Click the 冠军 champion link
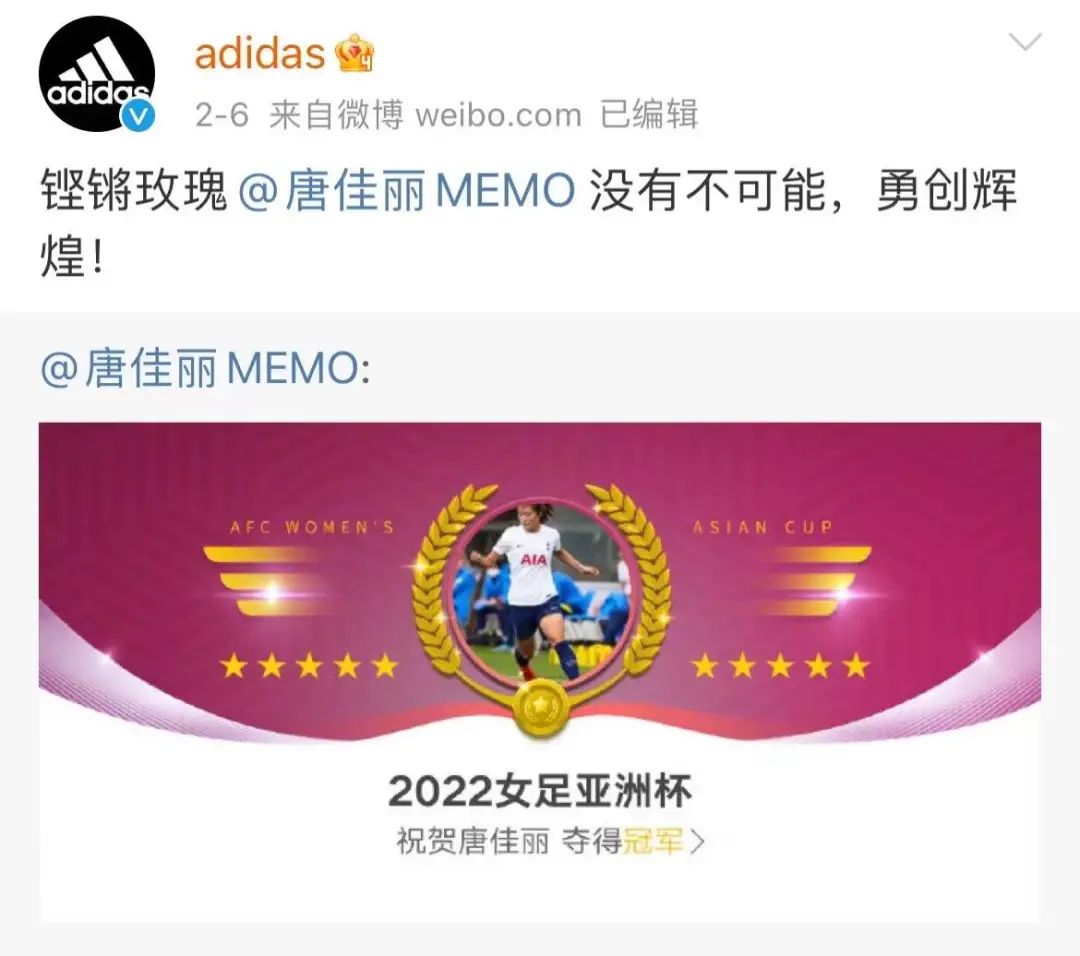Image resolution: width=1080 pixels, height=956 pixels. point(653,841)
